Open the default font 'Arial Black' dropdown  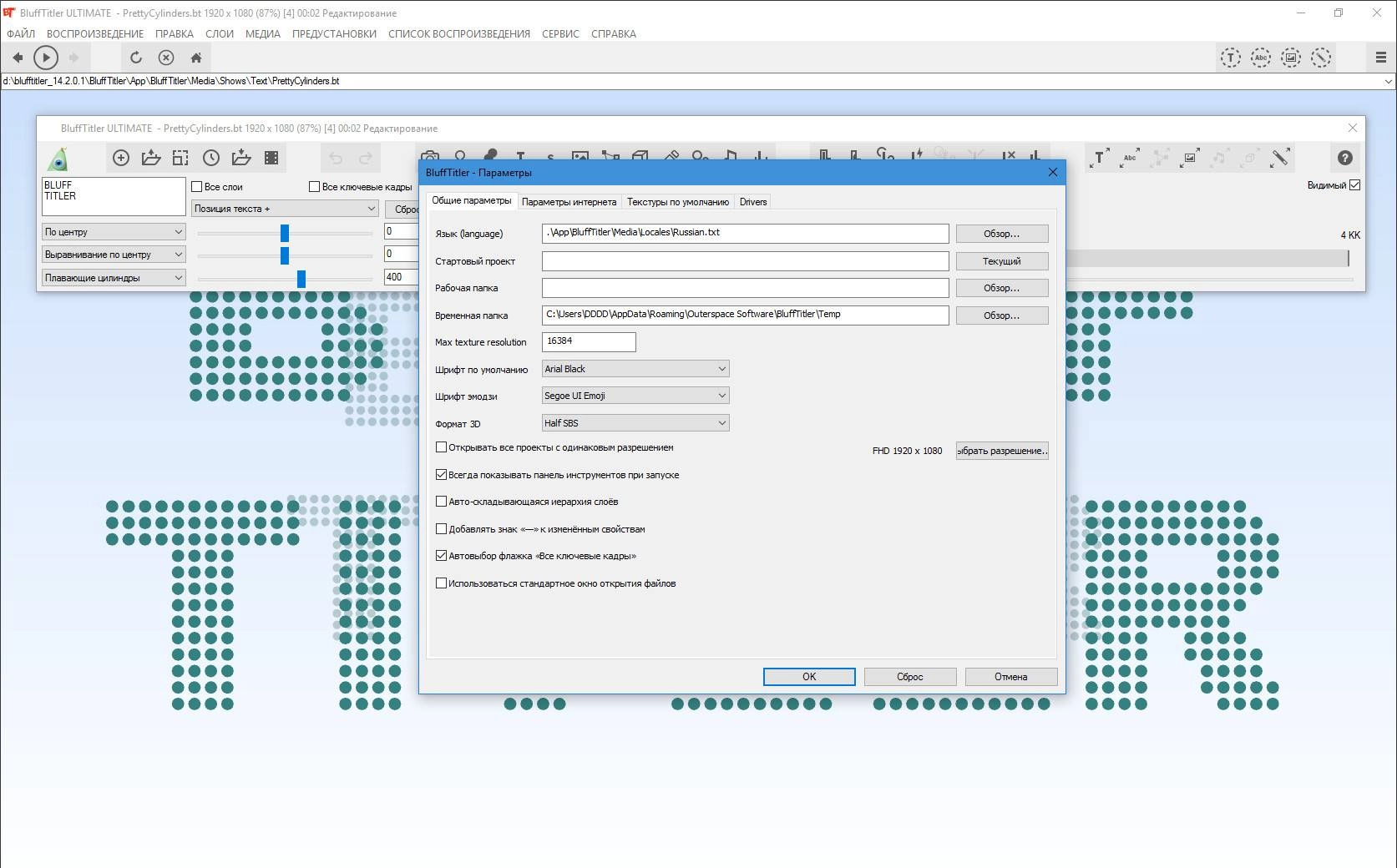tap(635, 369)
